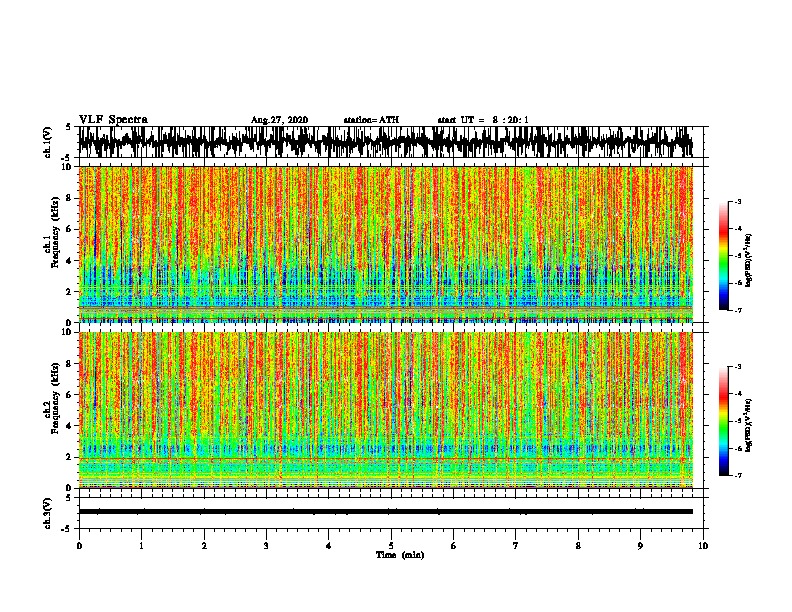The width and height of the screenshot is (792, 612).
Task: Click the ch.1 waveform trace panel
Action: (x=386, y=142)
